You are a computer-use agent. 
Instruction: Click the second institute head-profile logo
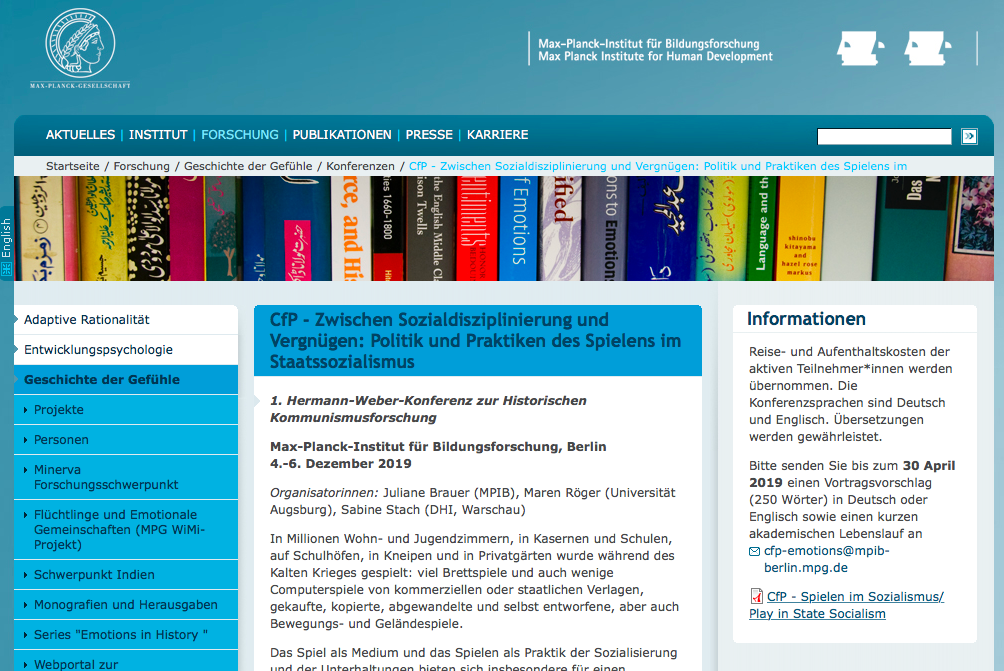coord(928,48)
